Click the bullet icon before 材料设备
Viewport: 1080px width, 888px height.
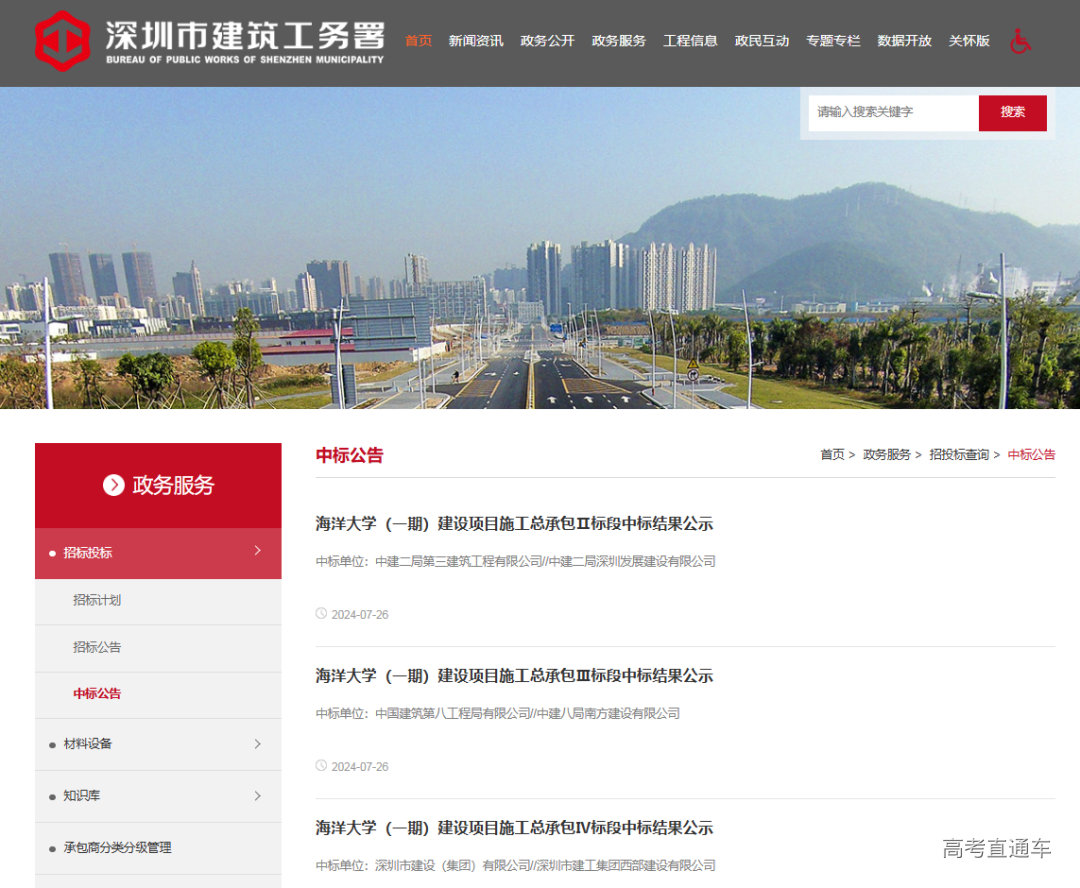click(x=52, y=744)
